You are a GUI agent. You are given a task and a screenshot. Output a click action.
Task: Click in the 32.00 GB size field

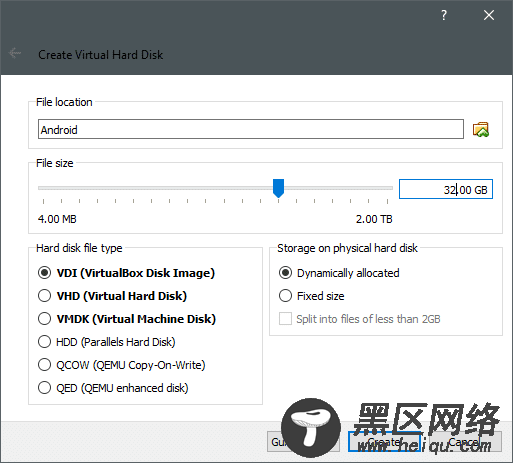click(446, 189)
